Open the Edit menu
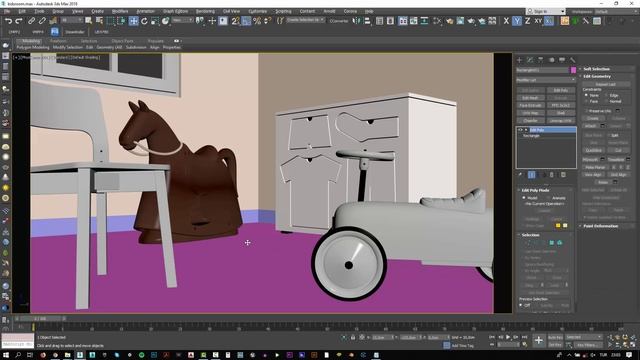640x360 pixels. (22, 11)
